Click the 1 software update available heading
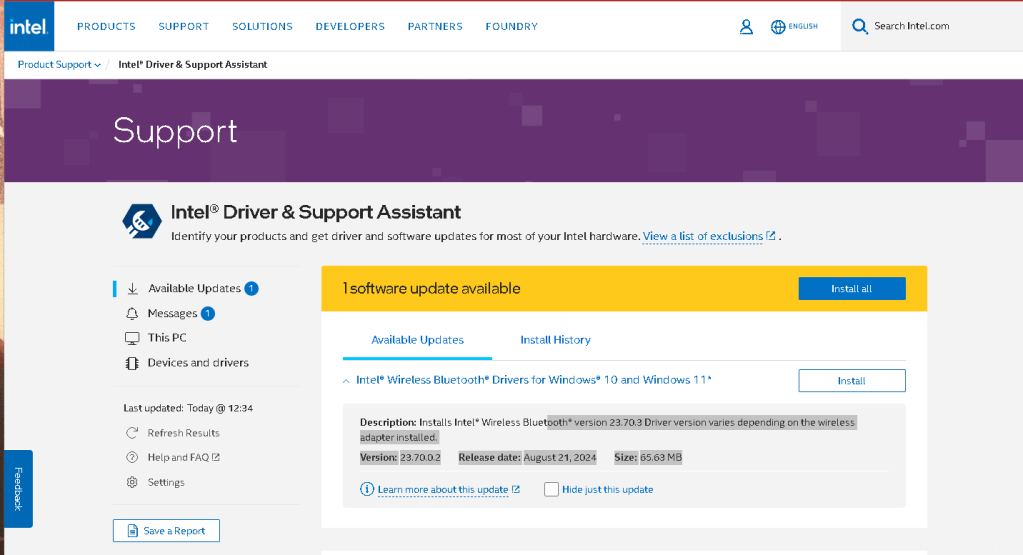The width and height of the screenshot is (1023, 555). 431,288
